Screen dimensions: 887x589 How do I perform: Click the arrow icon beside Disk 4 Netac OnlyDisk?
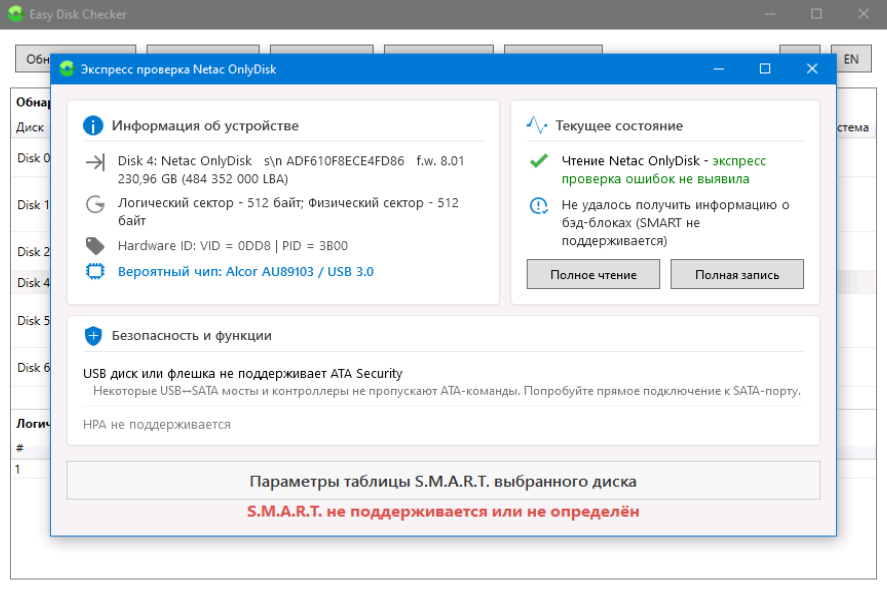point(95,163)
